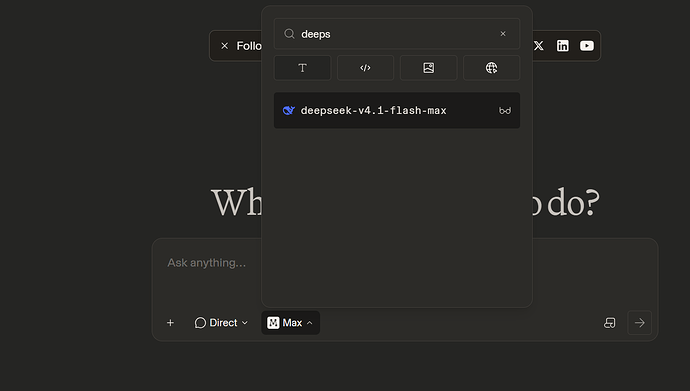This screenshot has width=690, height=391.
Task: Dismiss the Follow banner with the X
Action: tap(224, 46)
